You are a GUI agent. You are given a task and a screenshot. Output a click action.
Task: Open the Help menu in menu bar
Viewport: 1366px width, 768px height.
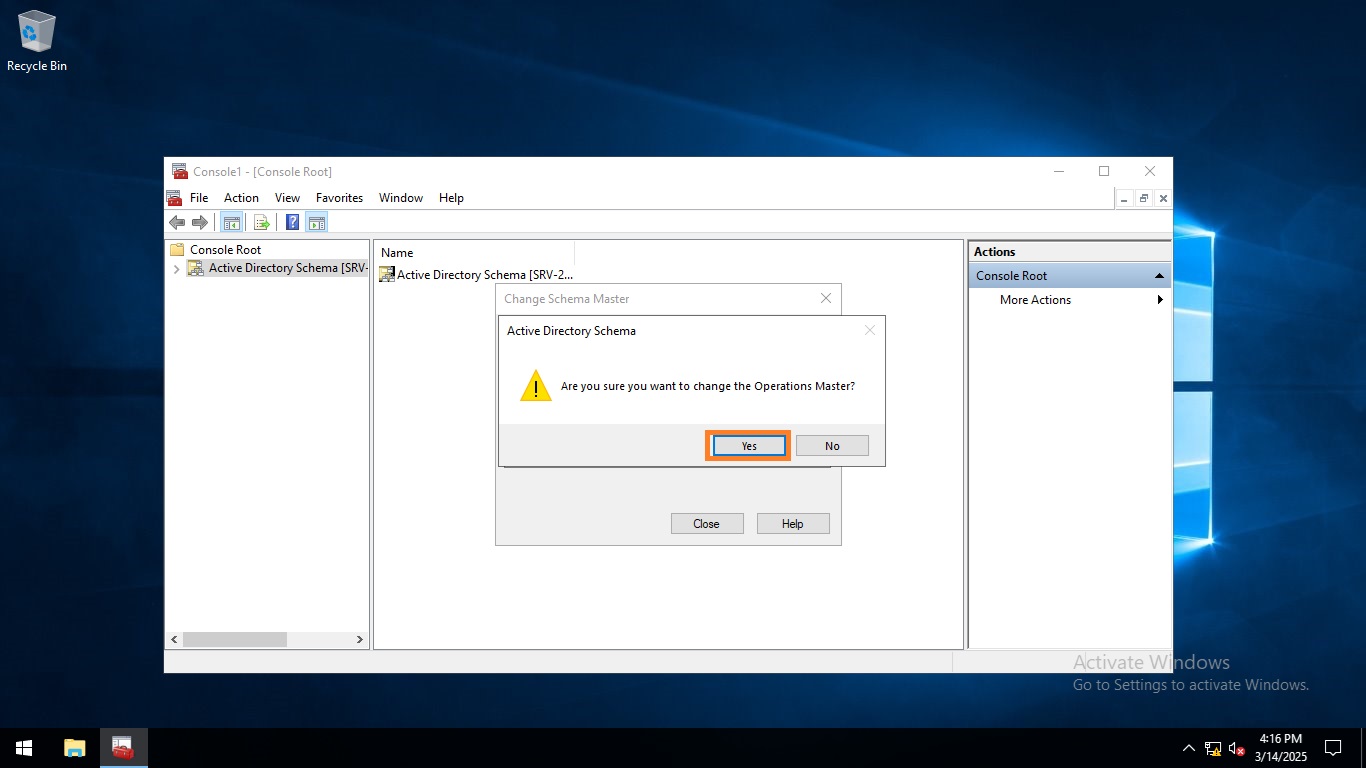pos(451,198)
